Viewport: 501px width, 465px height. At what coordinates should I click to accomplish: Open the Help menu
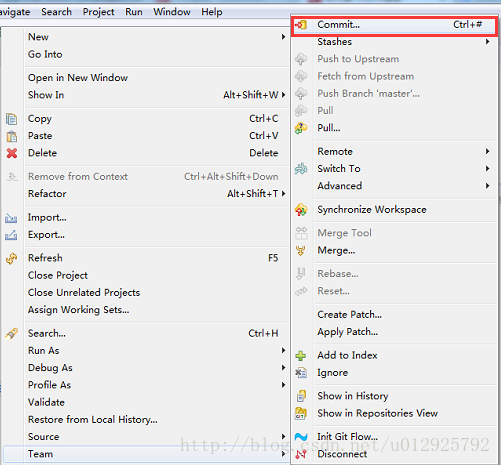(x=212, y=12)
